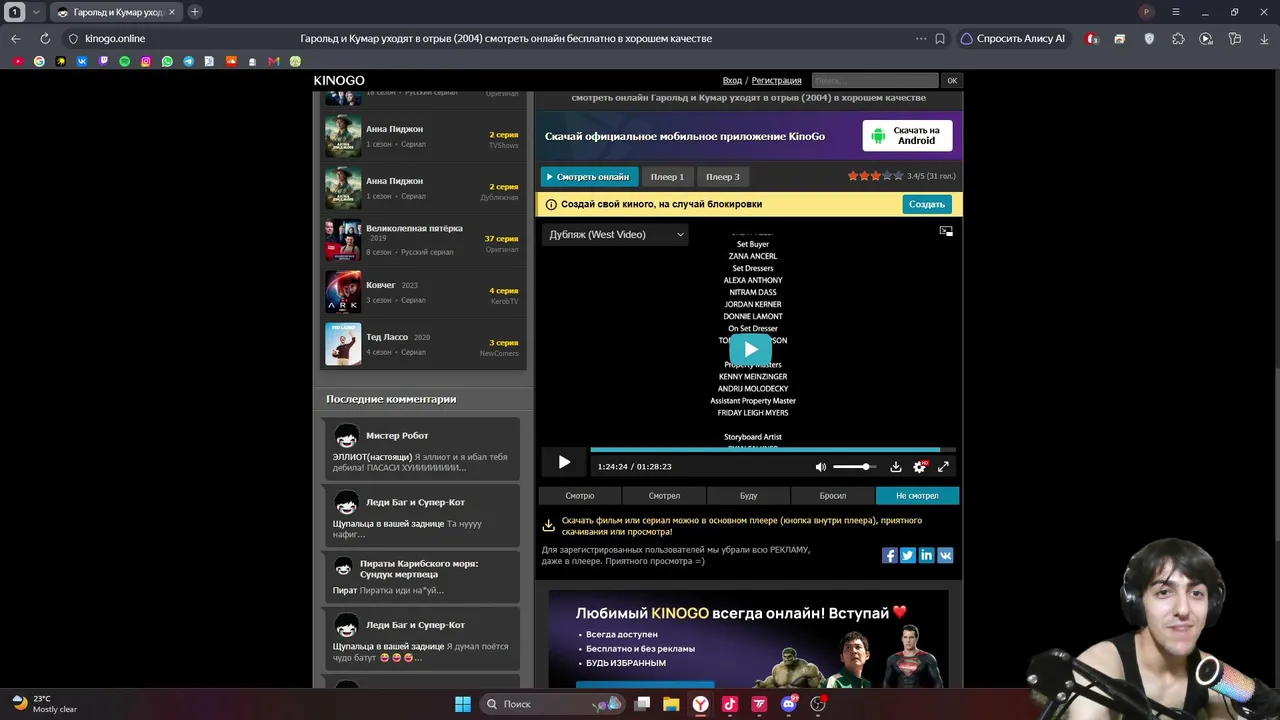Mark the film as Смотрю
The image size is (1280, 720).
tap(580, 496)
